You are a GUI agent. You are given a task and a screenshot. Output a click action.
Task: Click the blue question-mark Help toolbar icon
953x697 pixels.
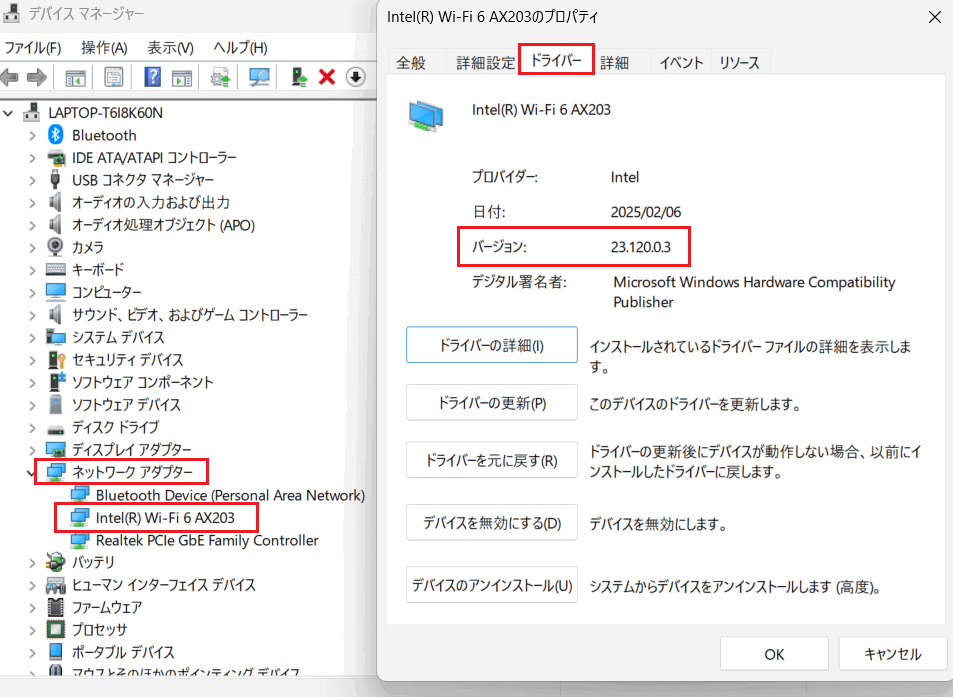coord(152,77)
